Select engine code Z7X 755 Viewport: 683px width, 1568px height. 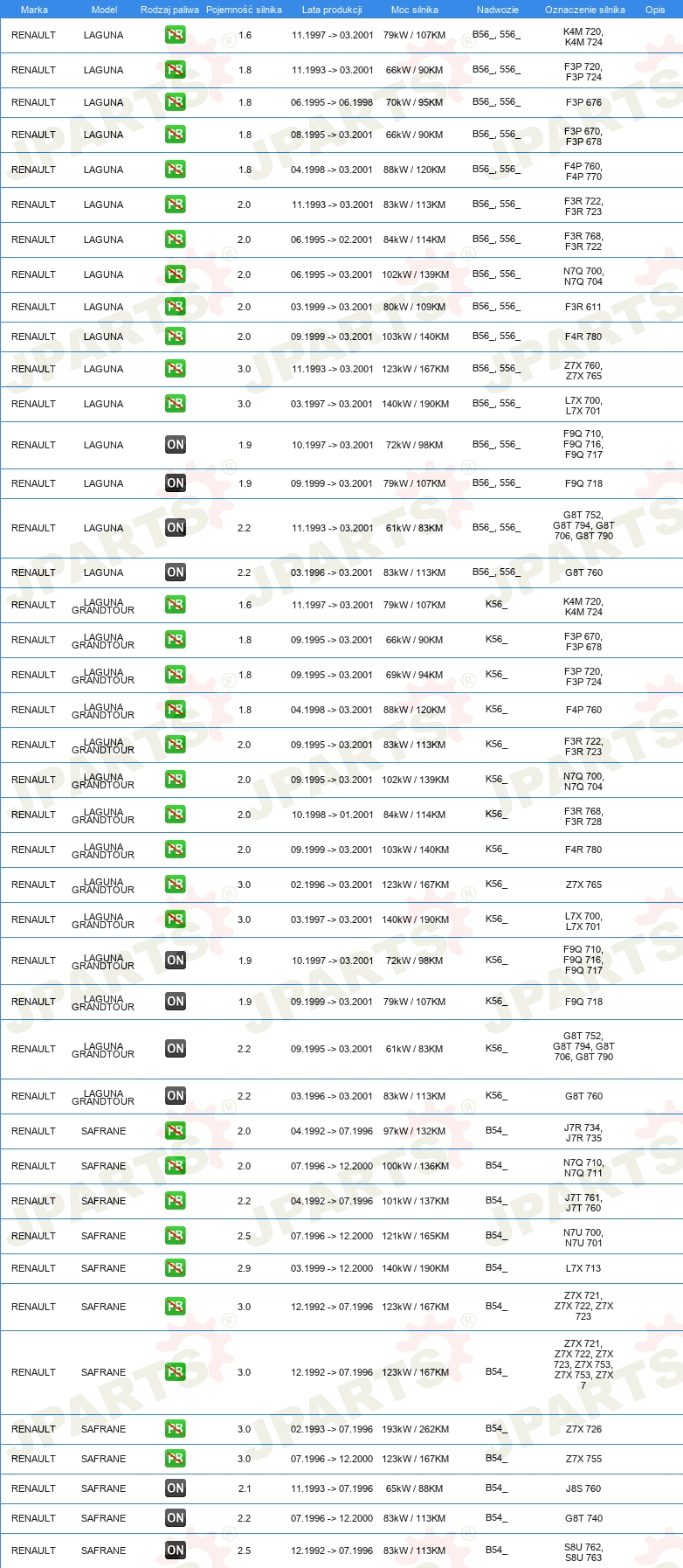pyautogui.click(x=583, y=1459)
